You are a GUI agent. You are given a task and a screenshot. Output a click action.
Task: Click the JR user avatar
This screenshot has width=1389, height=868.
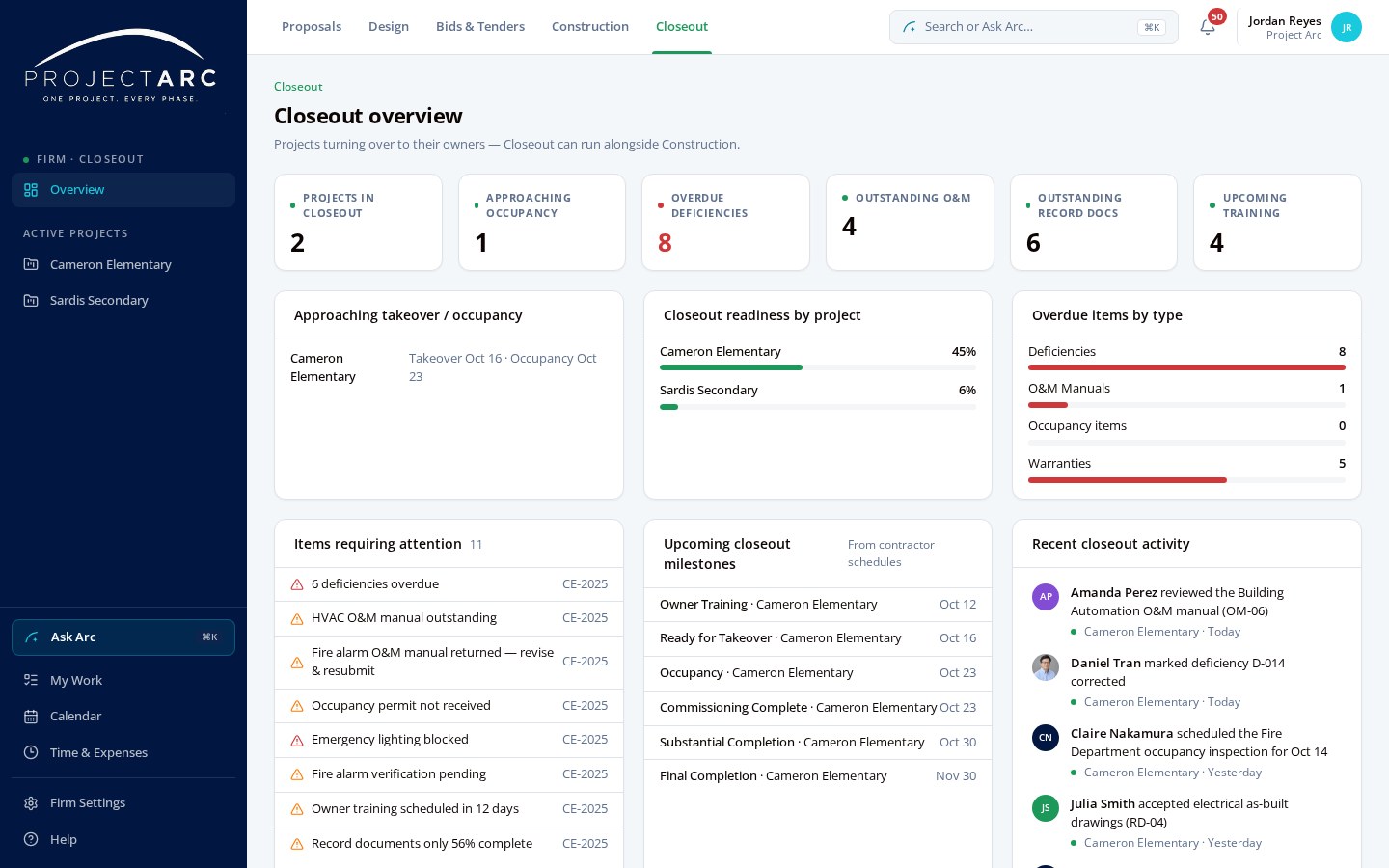click(x=1346, y=27)
